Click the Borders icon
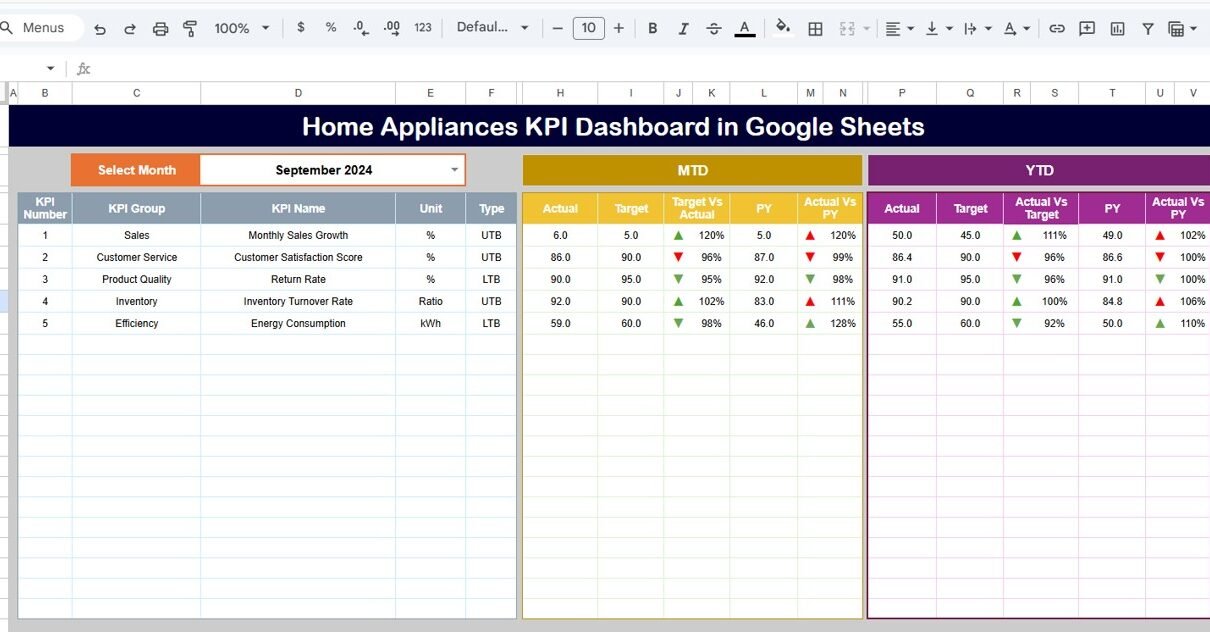The image size is (1210, 632). (x=815, y=29)
